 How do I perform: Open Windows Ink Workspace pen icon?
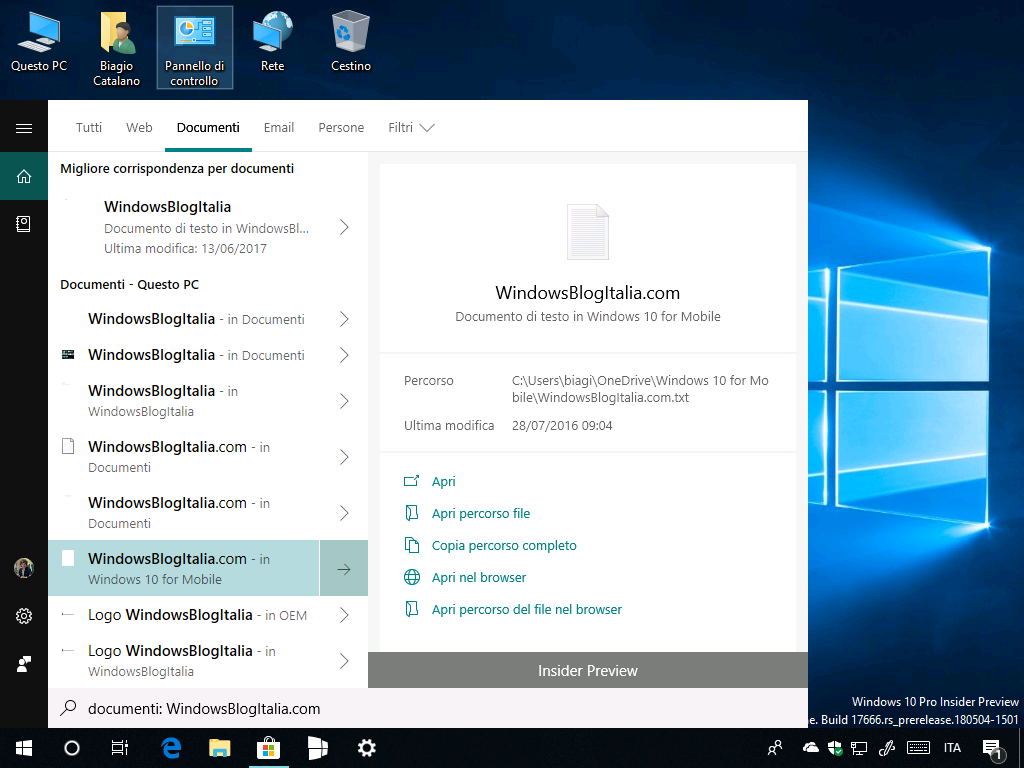887,748
